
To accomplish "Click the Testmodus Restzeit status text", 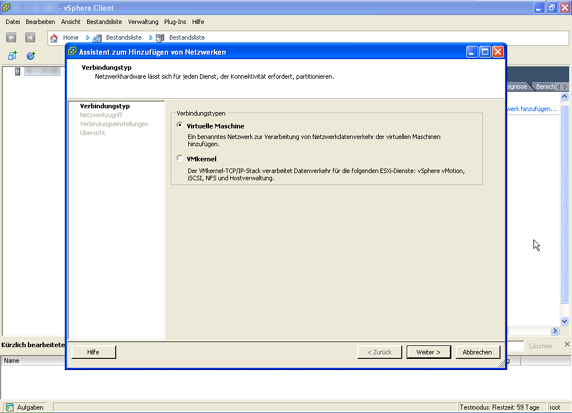I will (x=499, y=407).
